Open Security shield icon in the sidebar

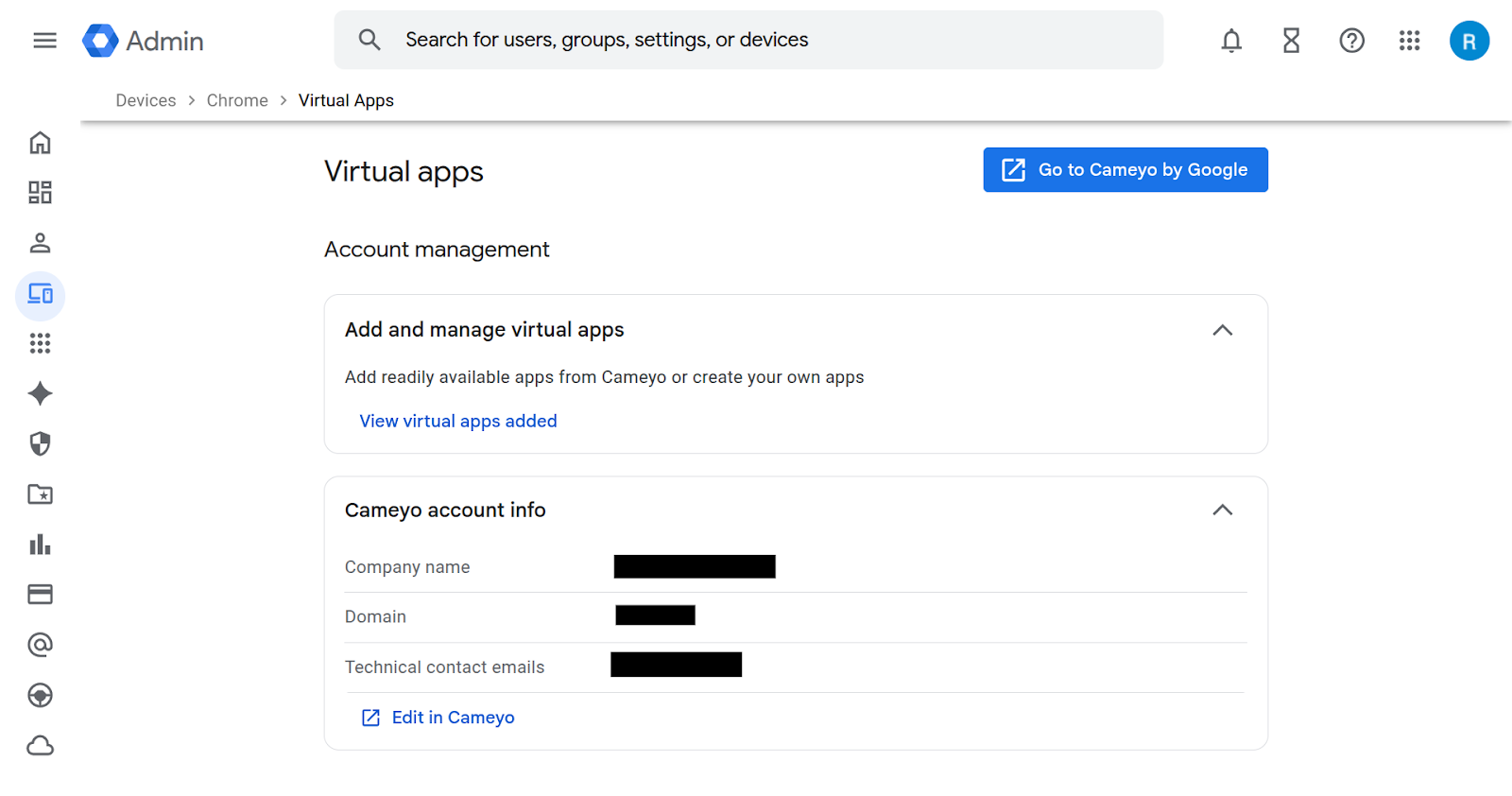(x=40, y=443)
